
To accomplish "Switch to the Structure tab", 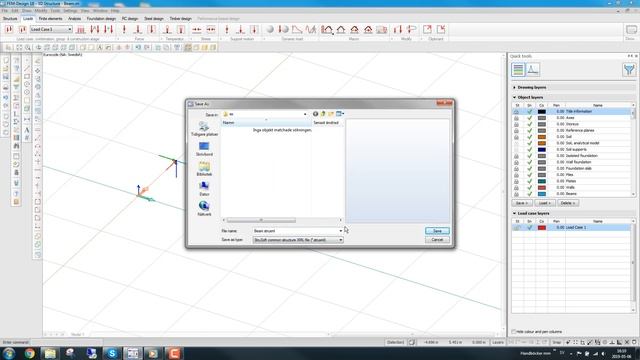I will click(x=10, y=19).
